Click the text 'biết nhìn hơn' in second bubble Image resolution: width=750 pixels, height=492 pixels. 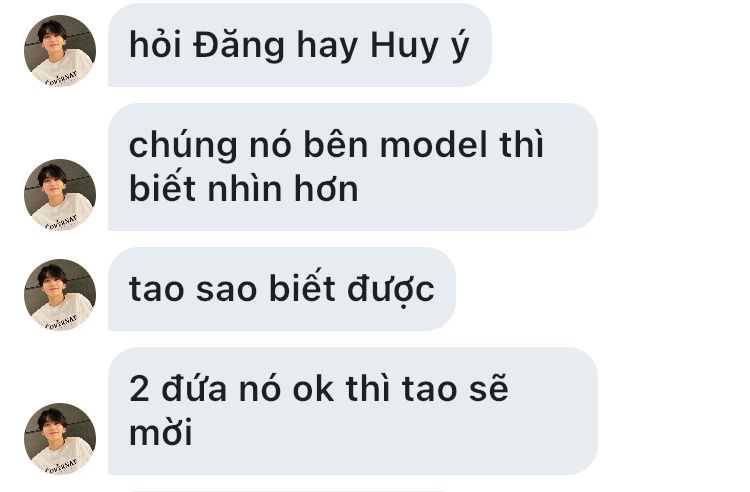click(243, 188)
